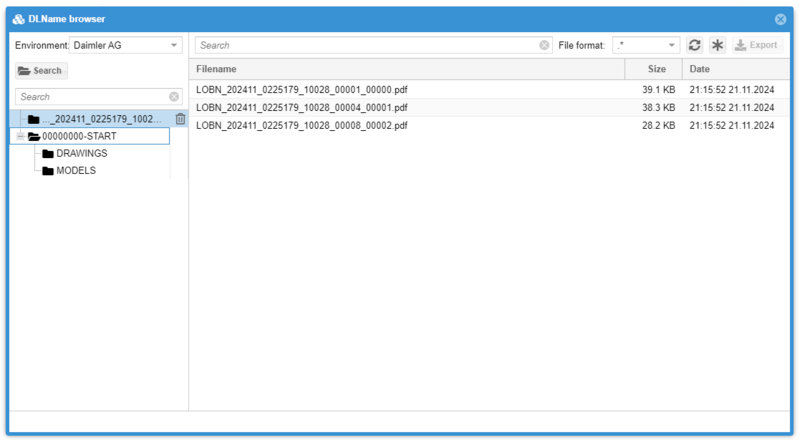Image resolution: width=800 pixels, height=440 pixels.
Task: Clear the folder tree search with X icon
Action: (x=174, y=97)
